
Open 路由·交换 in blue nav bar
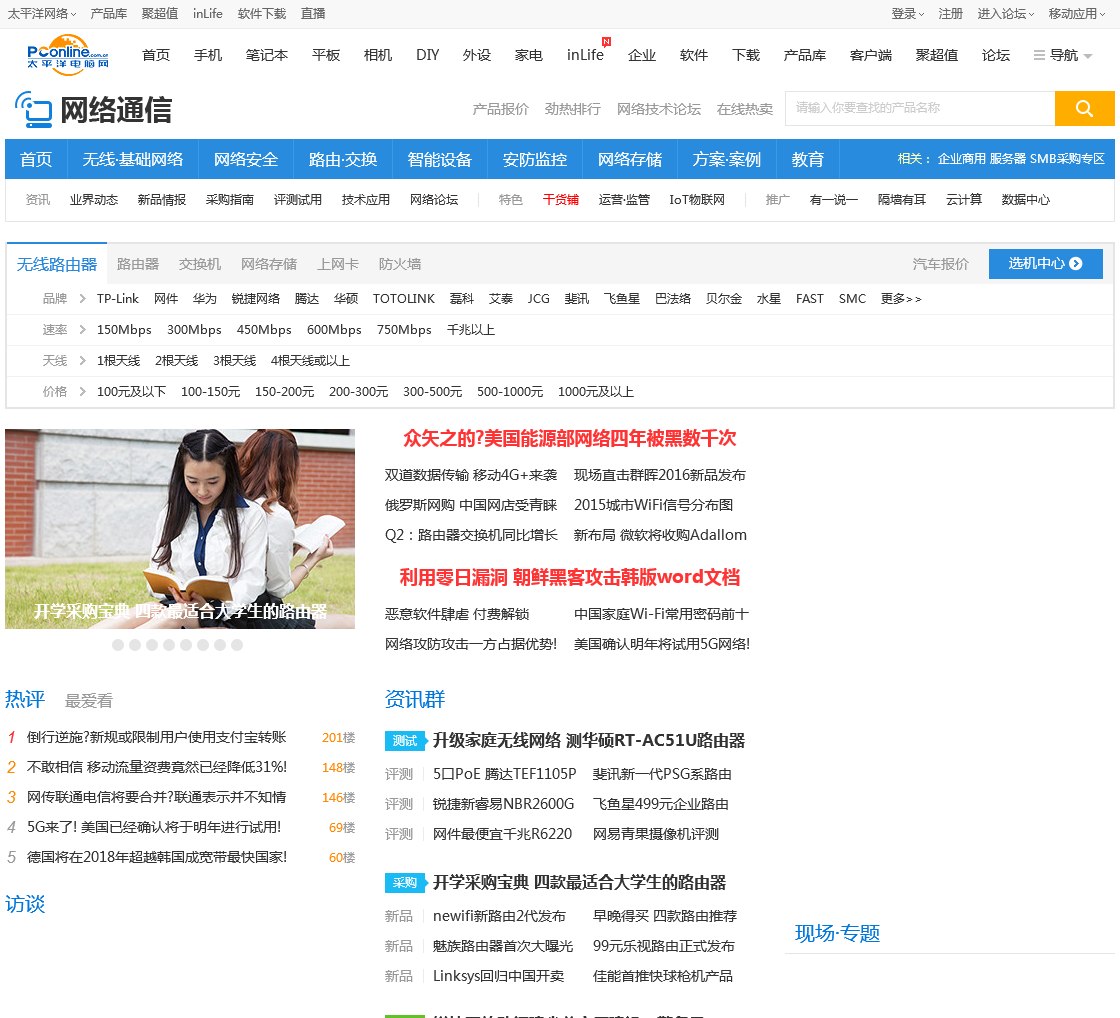343,159
